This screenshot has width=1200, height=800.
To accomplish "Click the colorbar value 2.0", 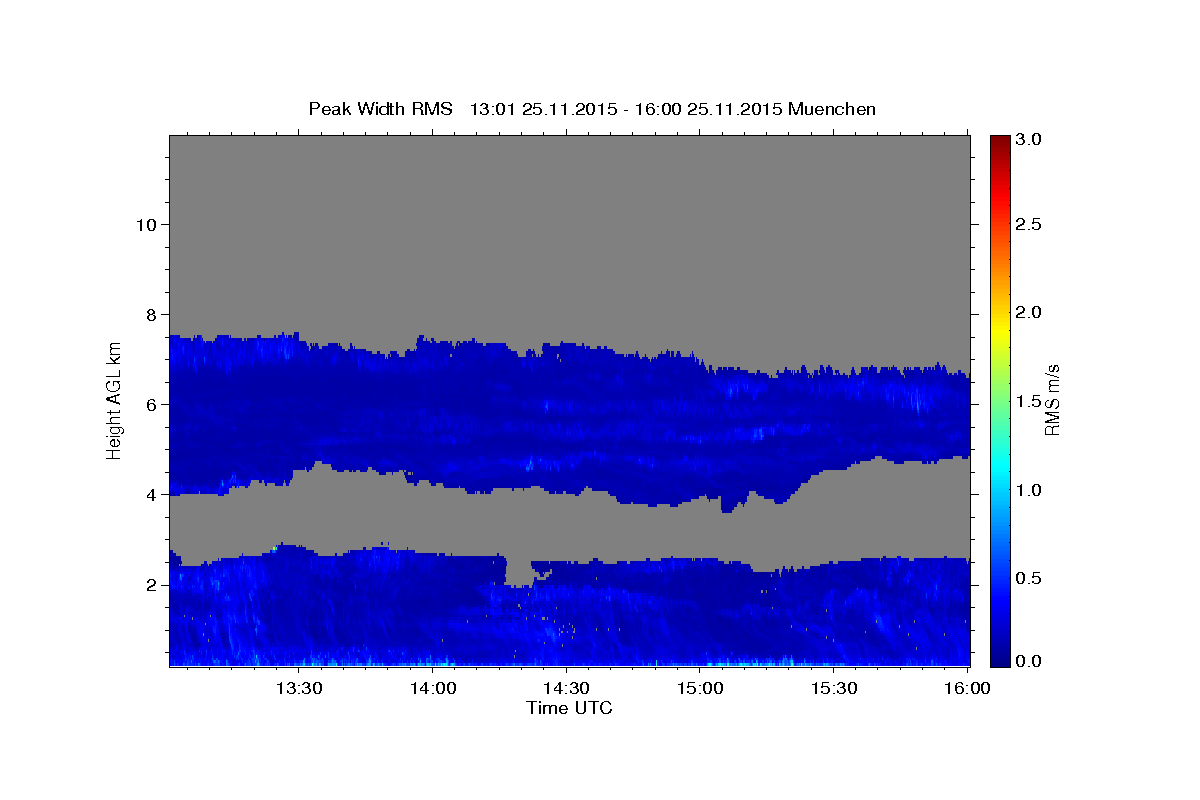I will (x=1029, y=312).
